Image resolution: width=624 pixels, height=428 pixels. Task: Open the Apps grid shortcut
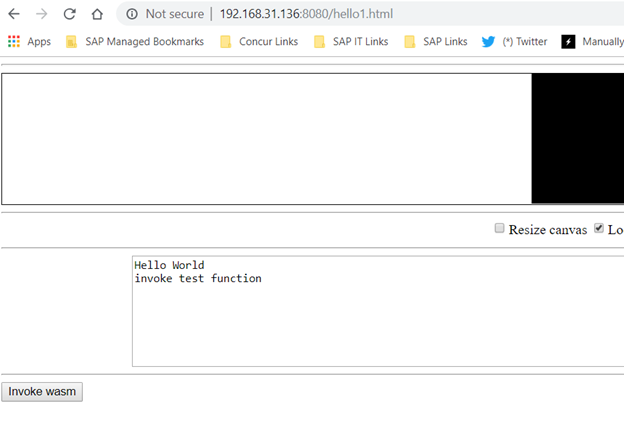coord(29,41)
